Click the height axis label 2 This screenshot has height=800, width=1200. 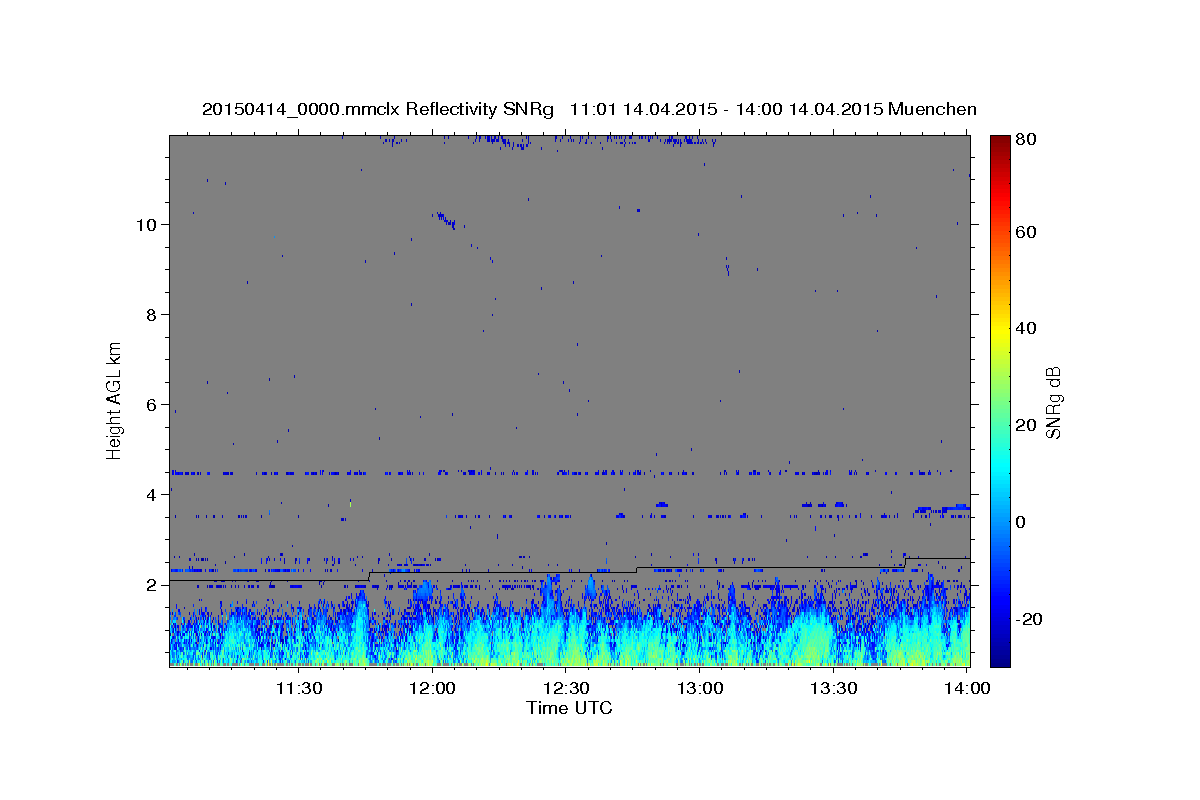point(152,585)
